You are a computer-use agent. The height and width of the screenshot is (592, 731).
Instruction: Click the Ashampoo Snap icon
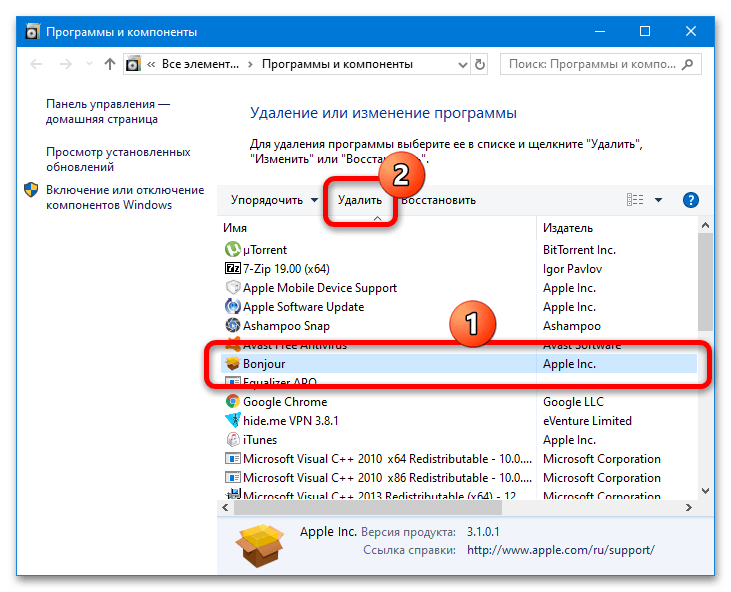click(232, 325)
